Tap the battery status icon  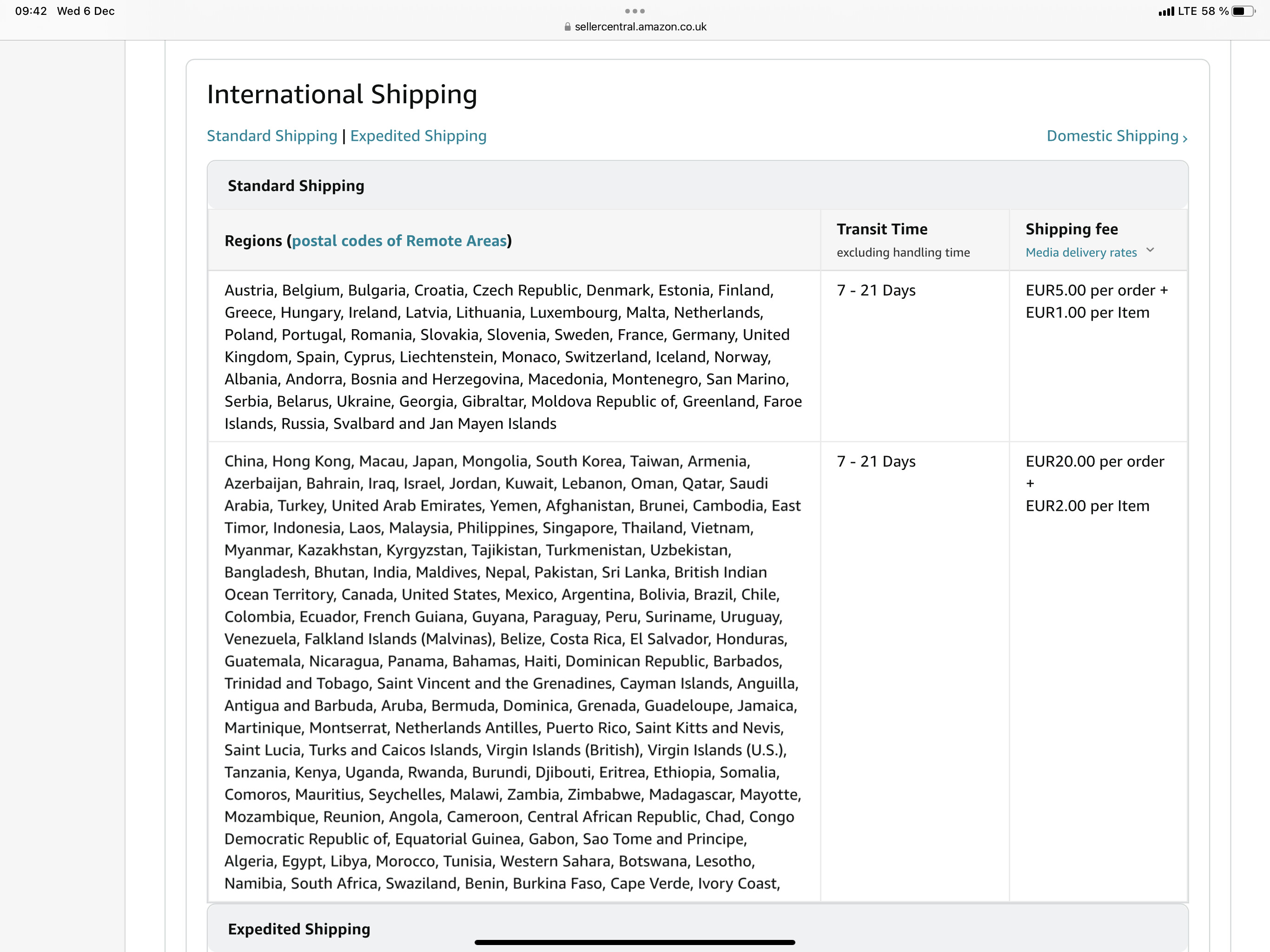(x=1244, y=11)
